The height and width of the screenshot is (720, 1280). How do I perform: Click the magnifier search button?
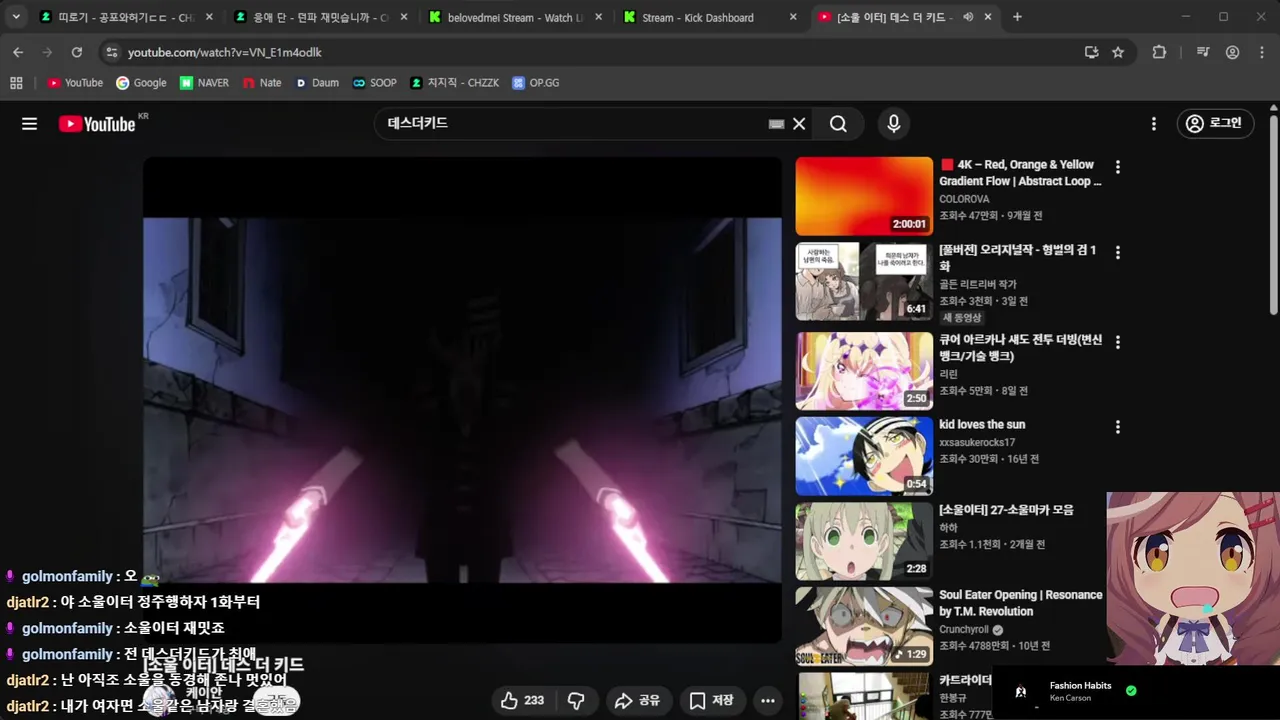(838, 124)
